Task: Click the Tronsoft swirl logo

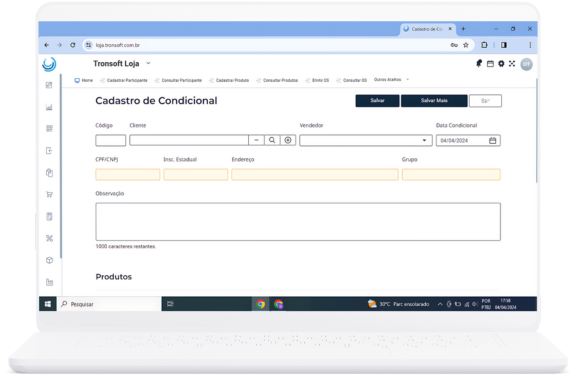Action: click(x=49, y=64)
